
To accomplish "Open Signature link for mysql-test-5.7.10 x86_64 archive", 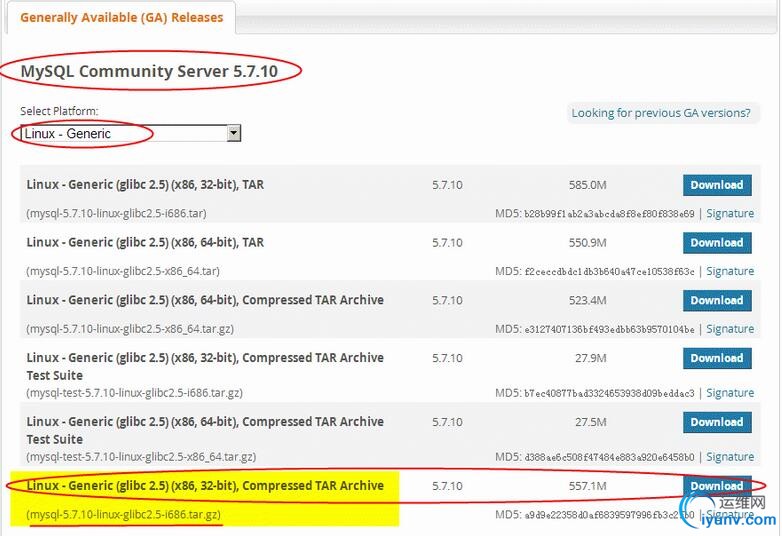I will coord(730,457).
